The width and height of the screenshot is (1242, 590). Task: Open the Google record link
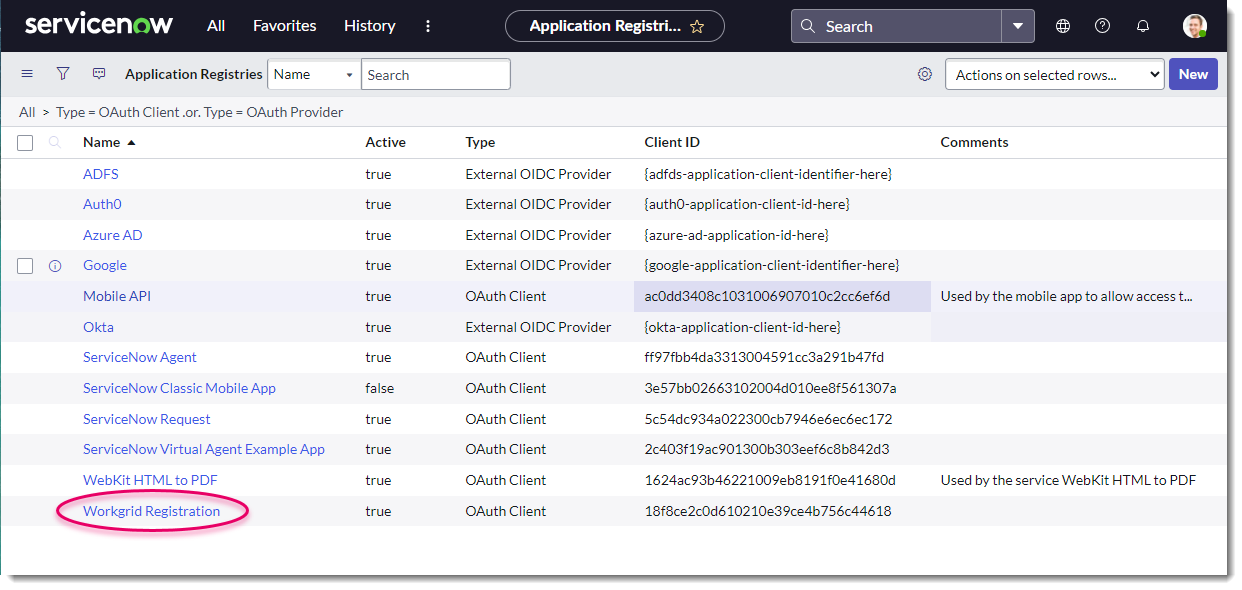click(105, 265)
